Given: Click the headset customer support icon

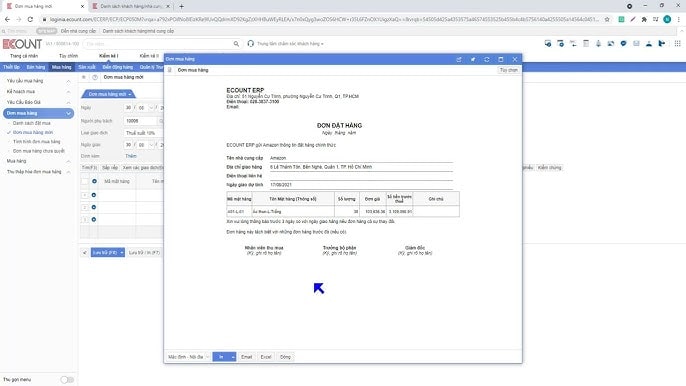Looking at the screenshot, I should pyautogui.click(x=250, y=44).
